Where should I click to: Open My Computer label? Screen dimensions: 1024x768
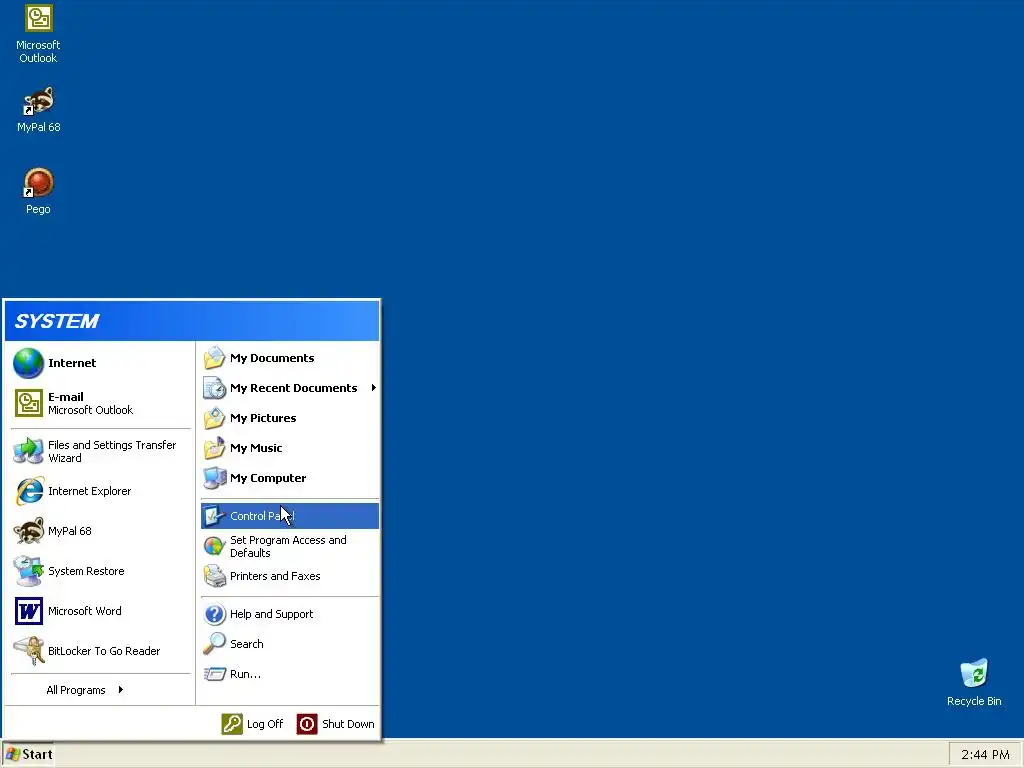coord(268,478)
